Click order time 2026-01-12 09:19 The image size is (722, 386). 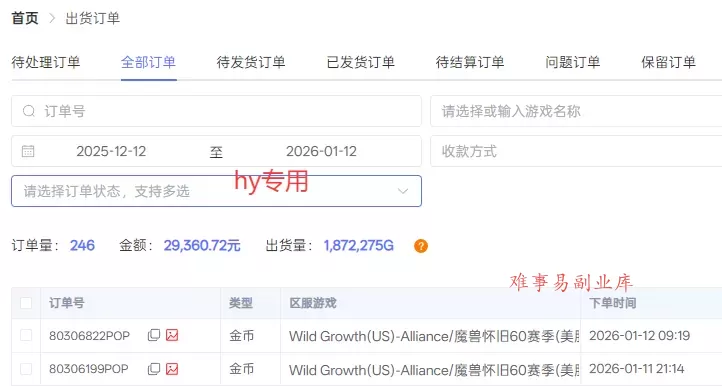coord(640,335)
